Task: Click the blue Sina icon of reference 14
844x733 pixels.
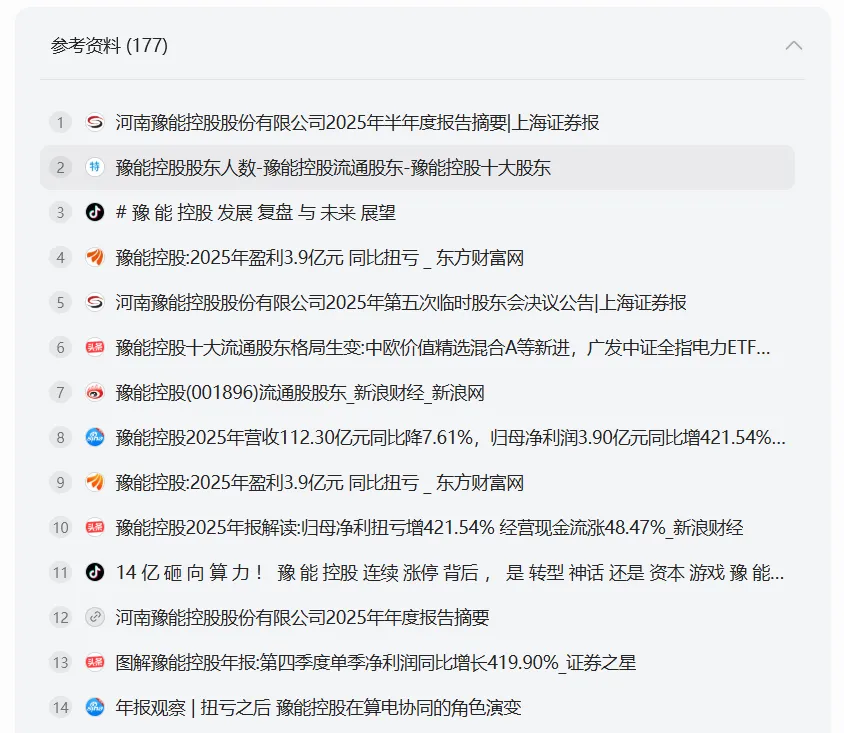Action: tap(95, 707)
